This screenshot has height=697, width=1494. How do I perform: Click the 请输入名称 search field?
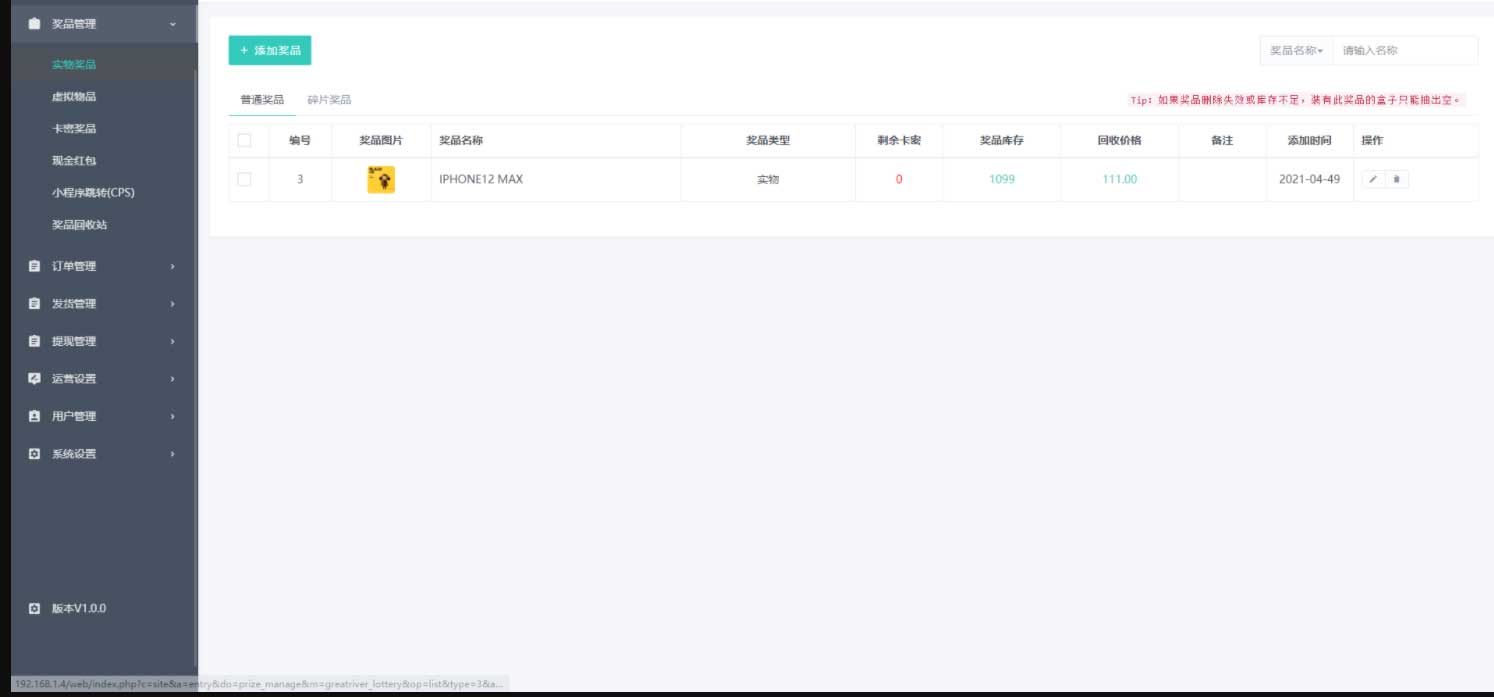(1405, 50)
